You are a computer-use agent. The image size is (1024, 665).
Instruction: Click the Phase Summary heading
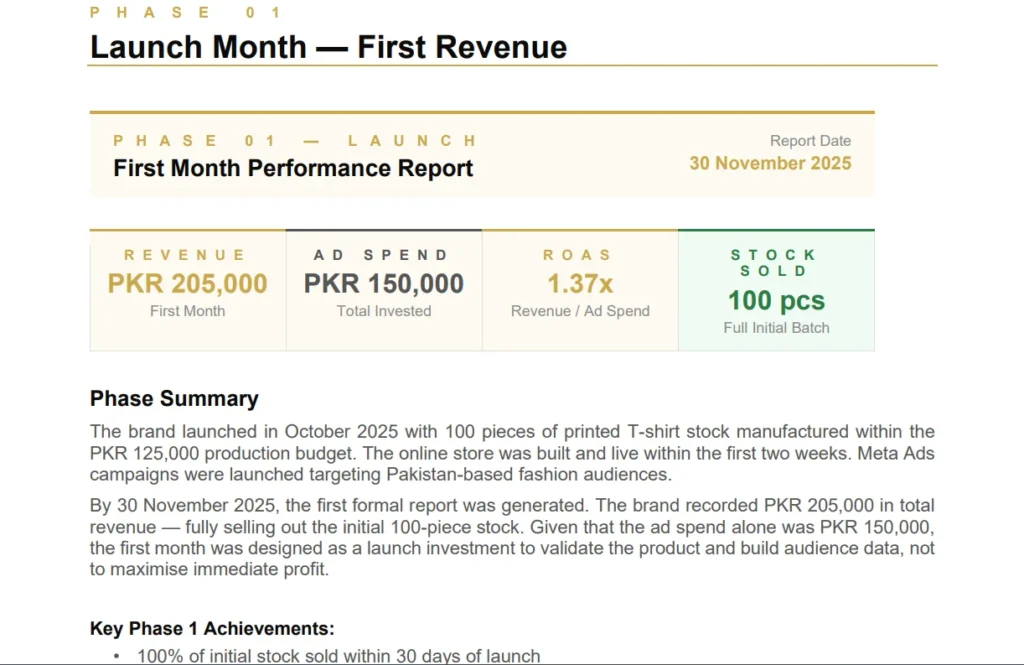click(174, 398)
